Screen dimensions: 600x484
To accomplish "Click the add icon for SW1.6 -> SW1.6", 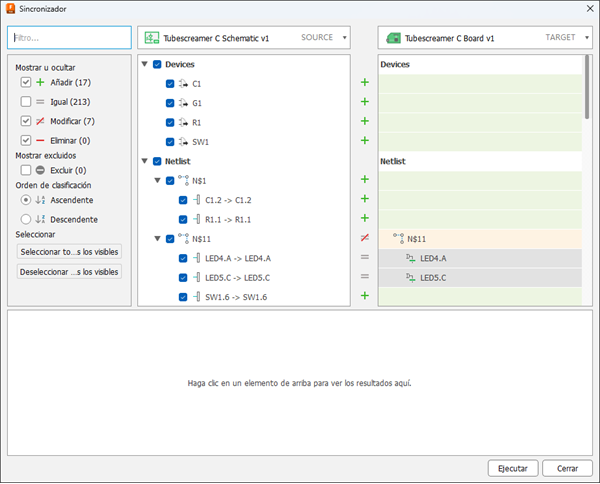I will (x=365, y=296).
